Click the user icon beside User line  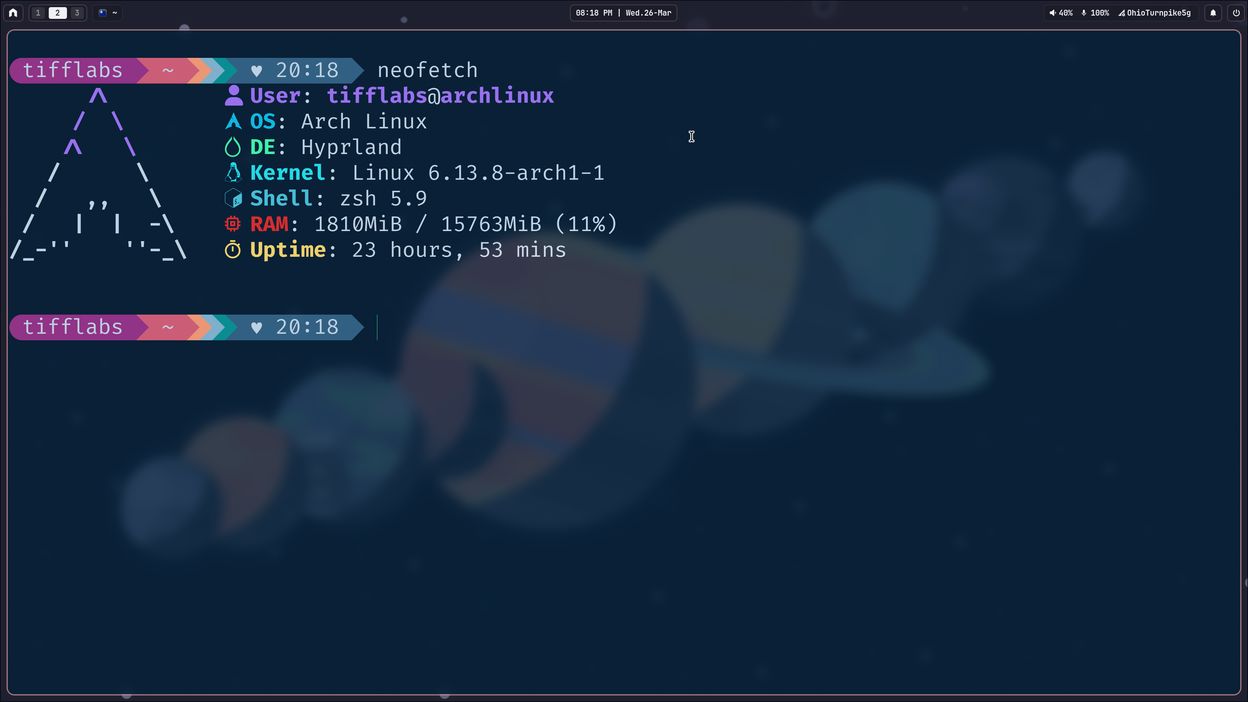233,95
